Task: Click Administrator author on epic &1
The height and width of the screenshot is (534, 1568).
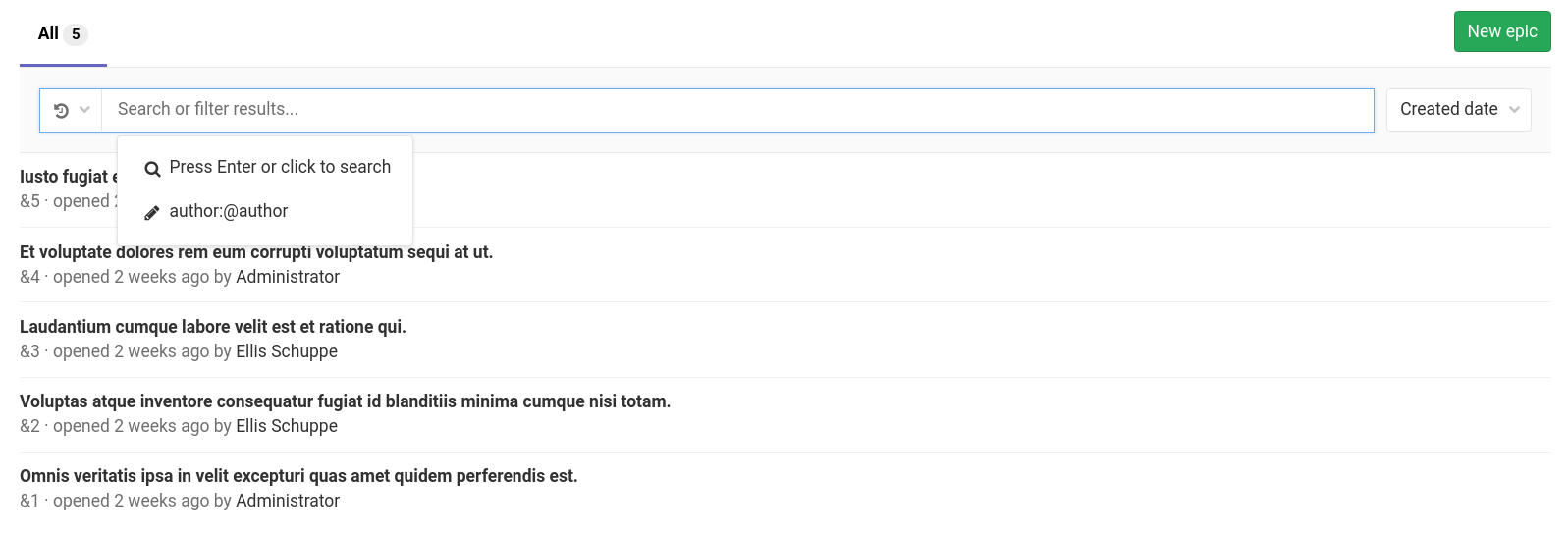Action: pyautogui.click(x=288, y=501)
